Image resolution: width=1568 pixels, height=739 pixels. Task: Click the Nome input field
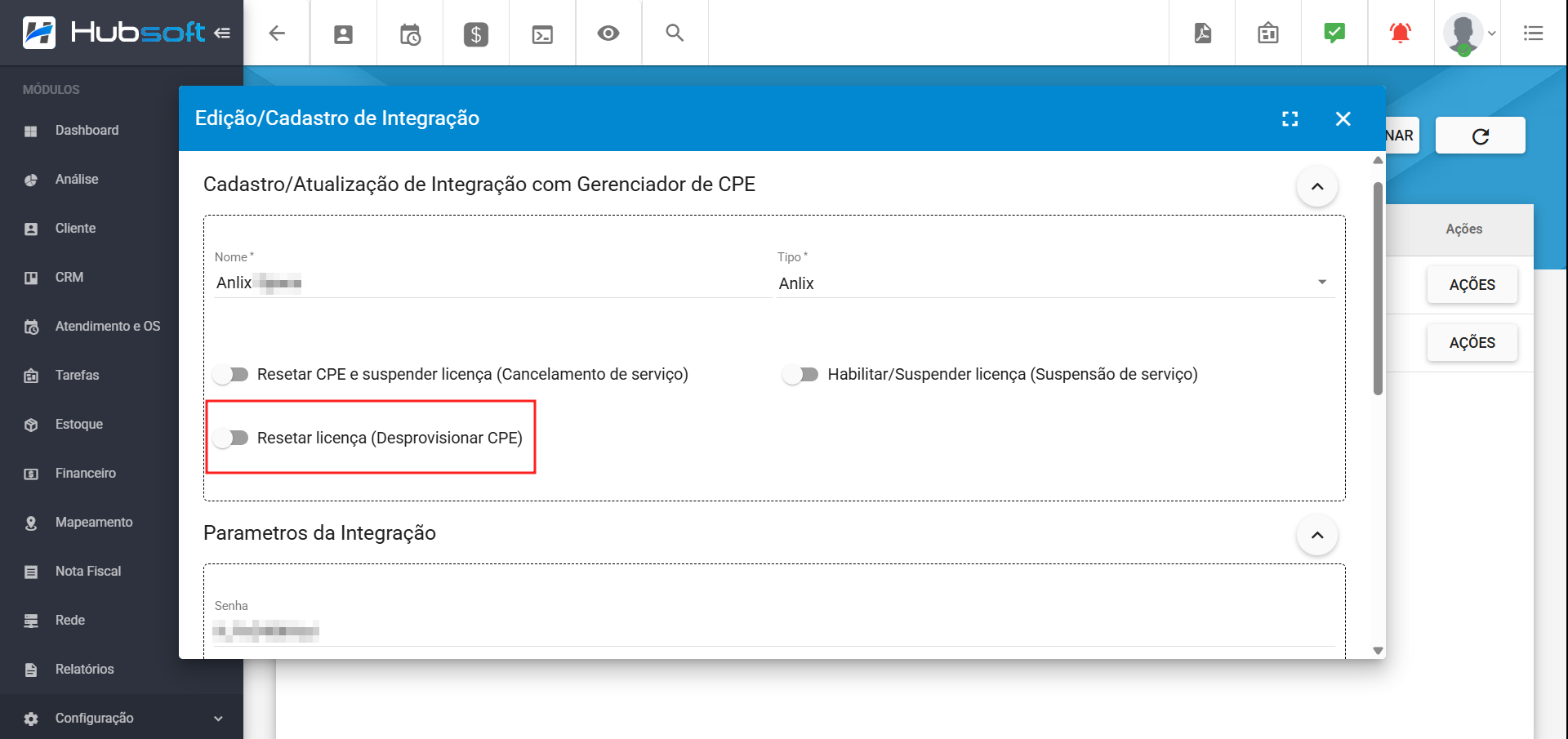(492, 283)
